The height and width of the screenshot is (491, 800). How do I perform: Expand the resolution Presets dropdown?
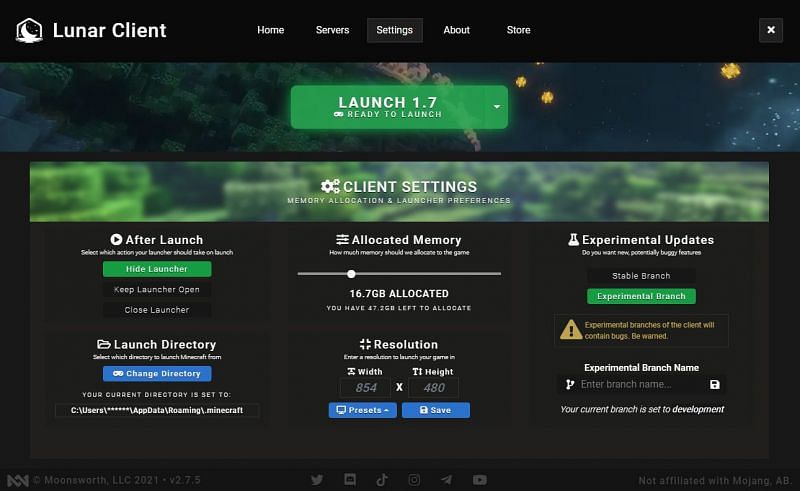(363, 410)
